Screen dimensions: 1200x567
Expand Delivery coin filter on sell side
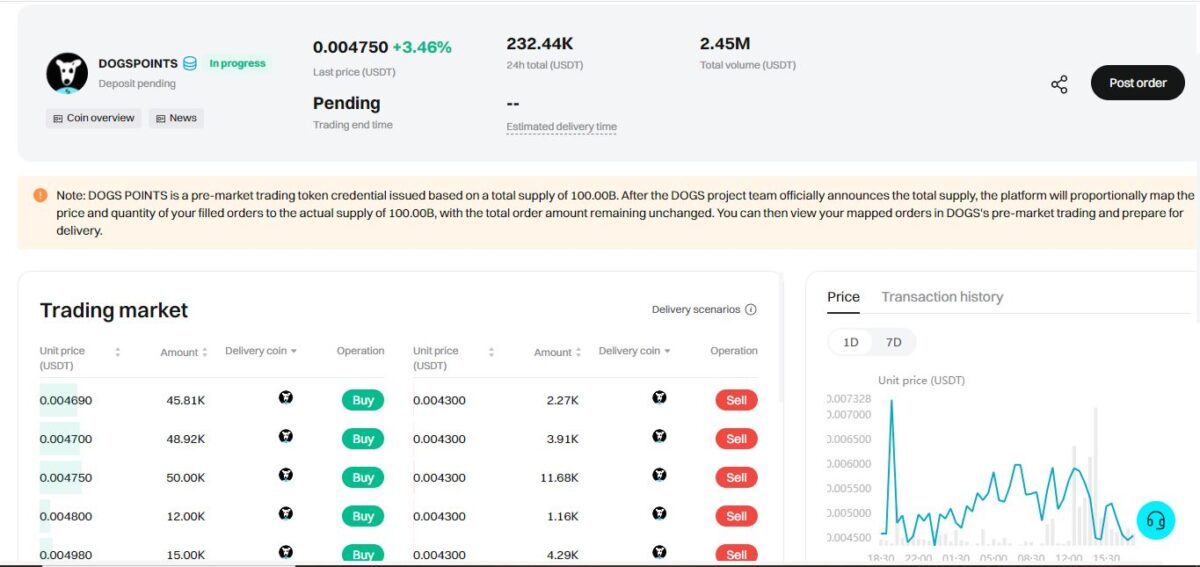(667, 351)
